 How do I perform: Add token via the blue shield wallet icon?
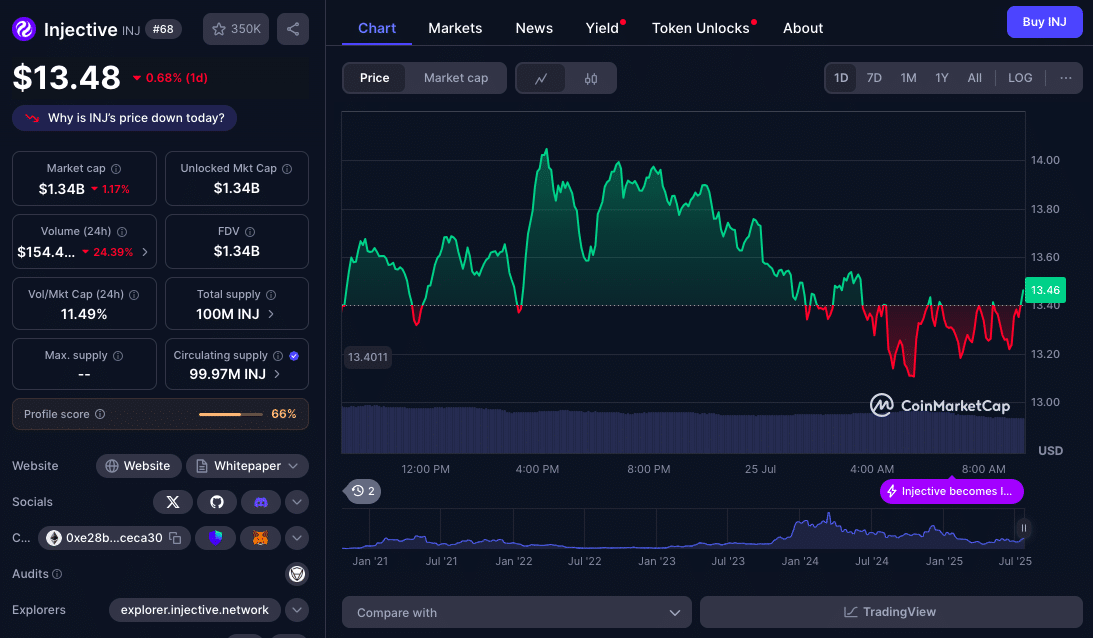coord(215,538)
